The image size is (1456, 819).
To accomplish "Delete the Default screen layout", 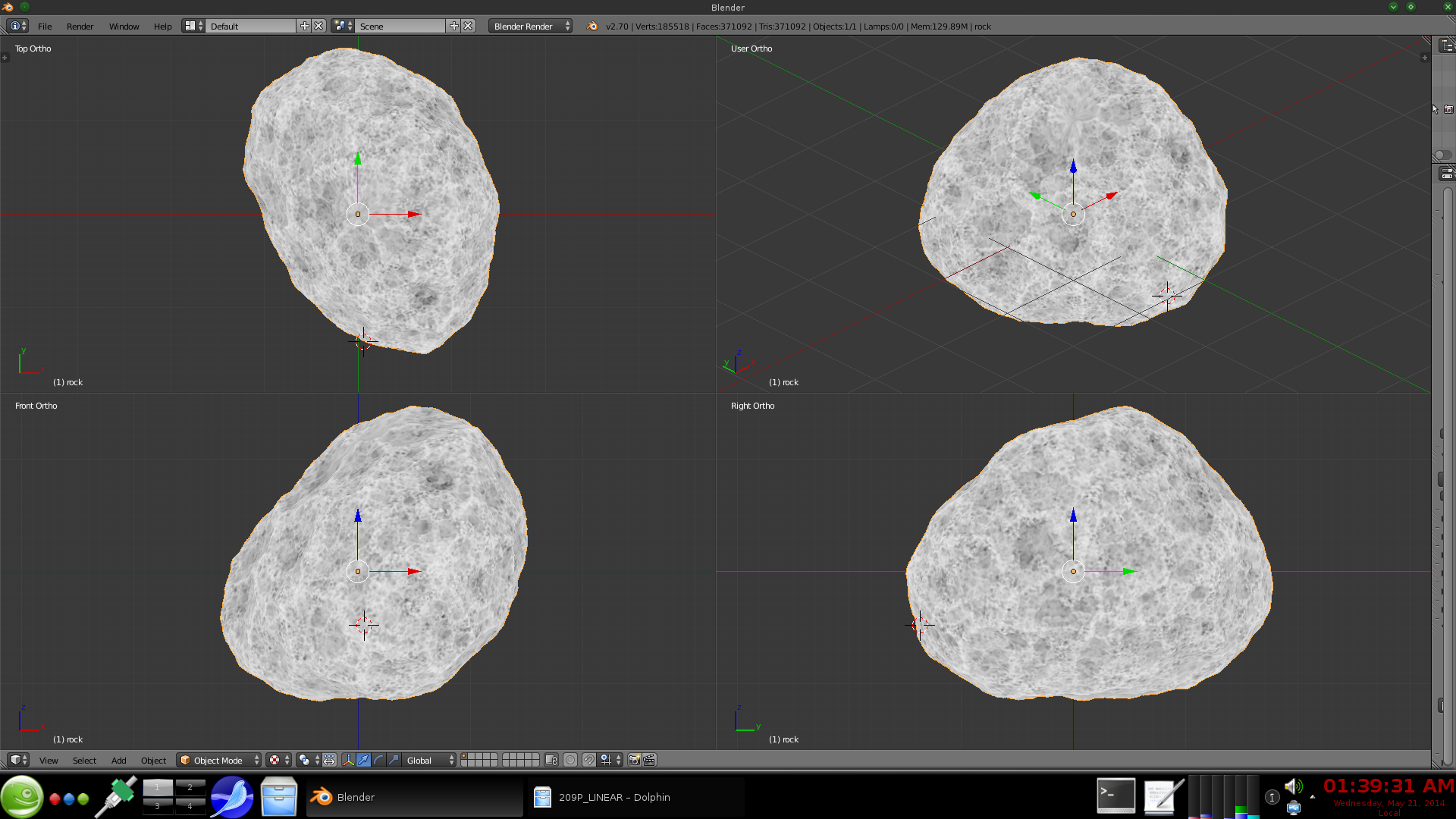I will (318, 26).
